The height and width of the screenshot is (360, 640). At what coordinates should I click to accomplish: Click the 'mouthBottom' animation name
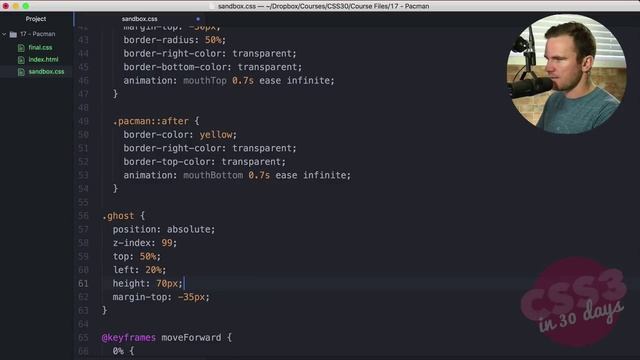(x=213, y=175)
